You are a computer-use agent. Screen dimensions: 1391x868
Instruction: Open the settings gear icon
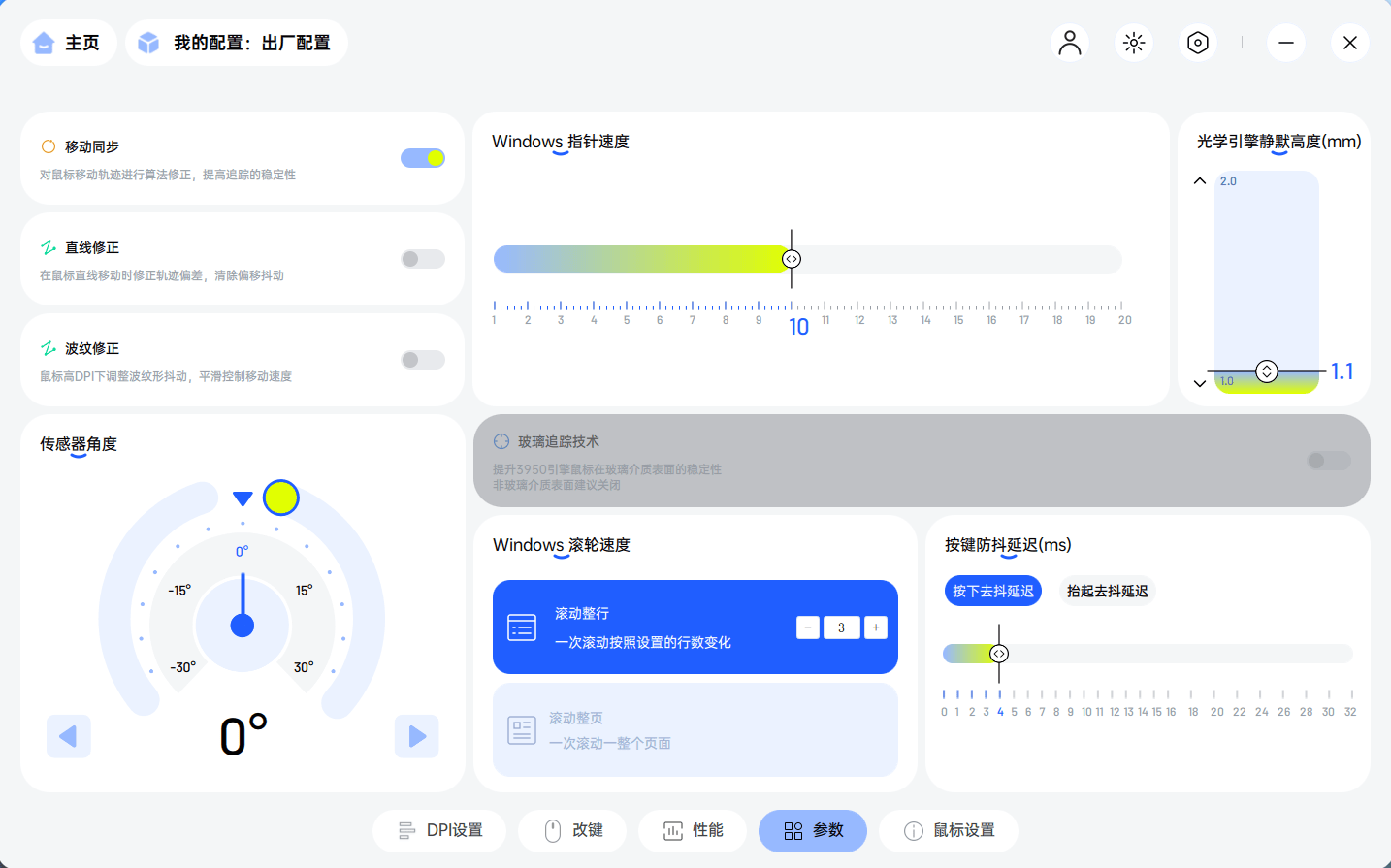(1197, 43)
